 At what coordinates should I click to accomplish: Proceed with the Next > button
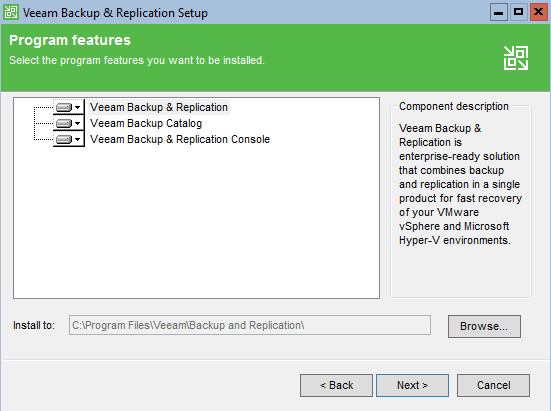[413, 385]
